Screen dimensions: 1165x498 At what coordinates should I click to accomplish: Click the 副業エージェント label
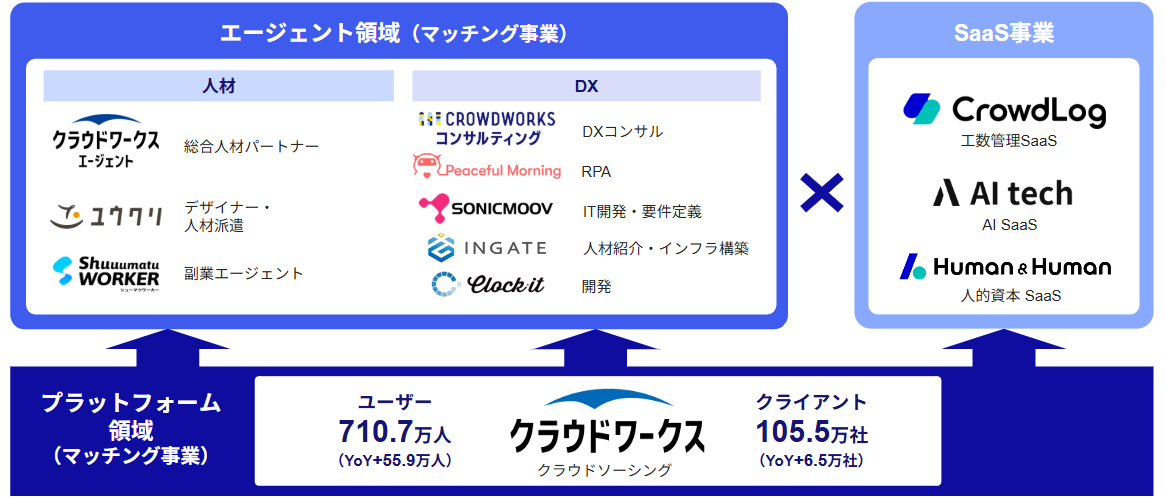pos(244,274)
